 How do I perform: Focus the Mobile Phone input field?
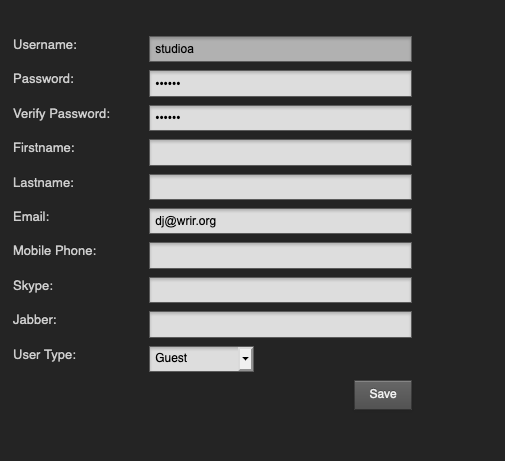280,255
